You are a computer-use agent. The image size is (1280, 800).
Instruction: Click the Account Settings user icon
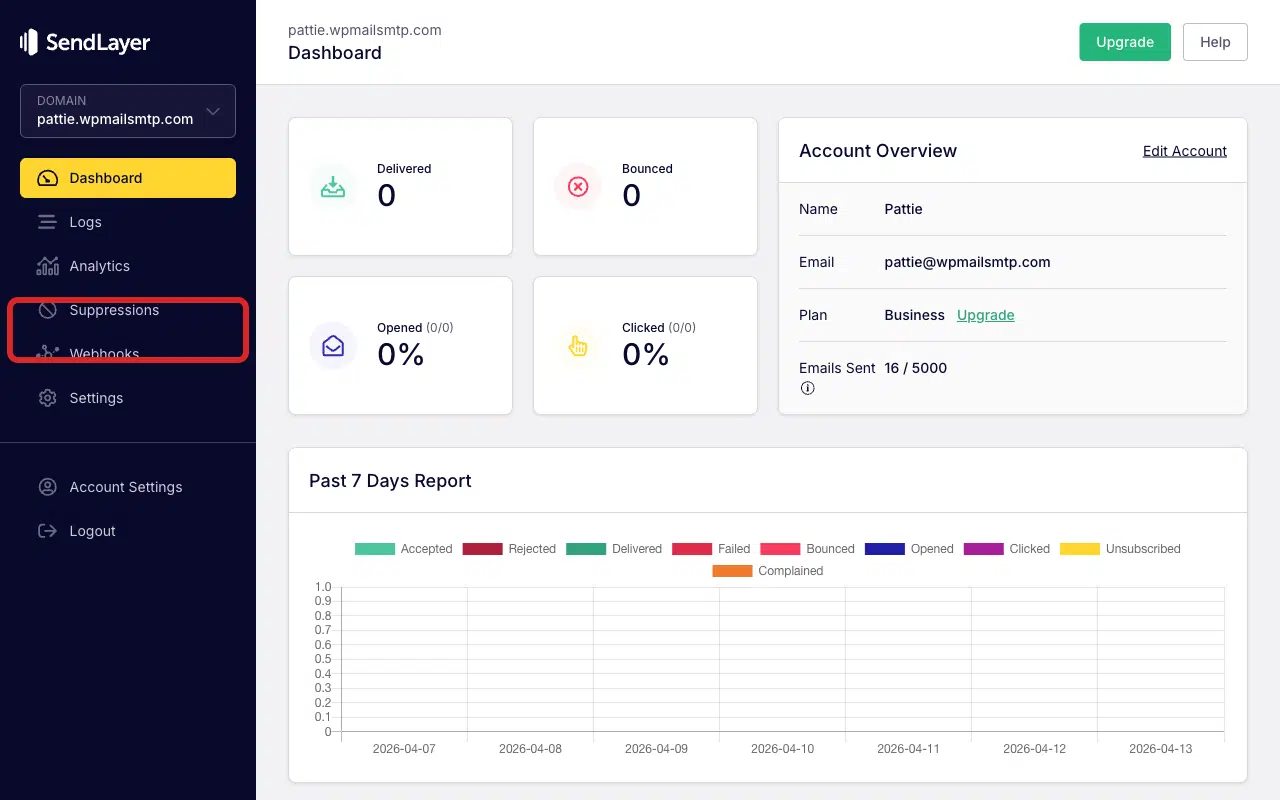[47, 487]
